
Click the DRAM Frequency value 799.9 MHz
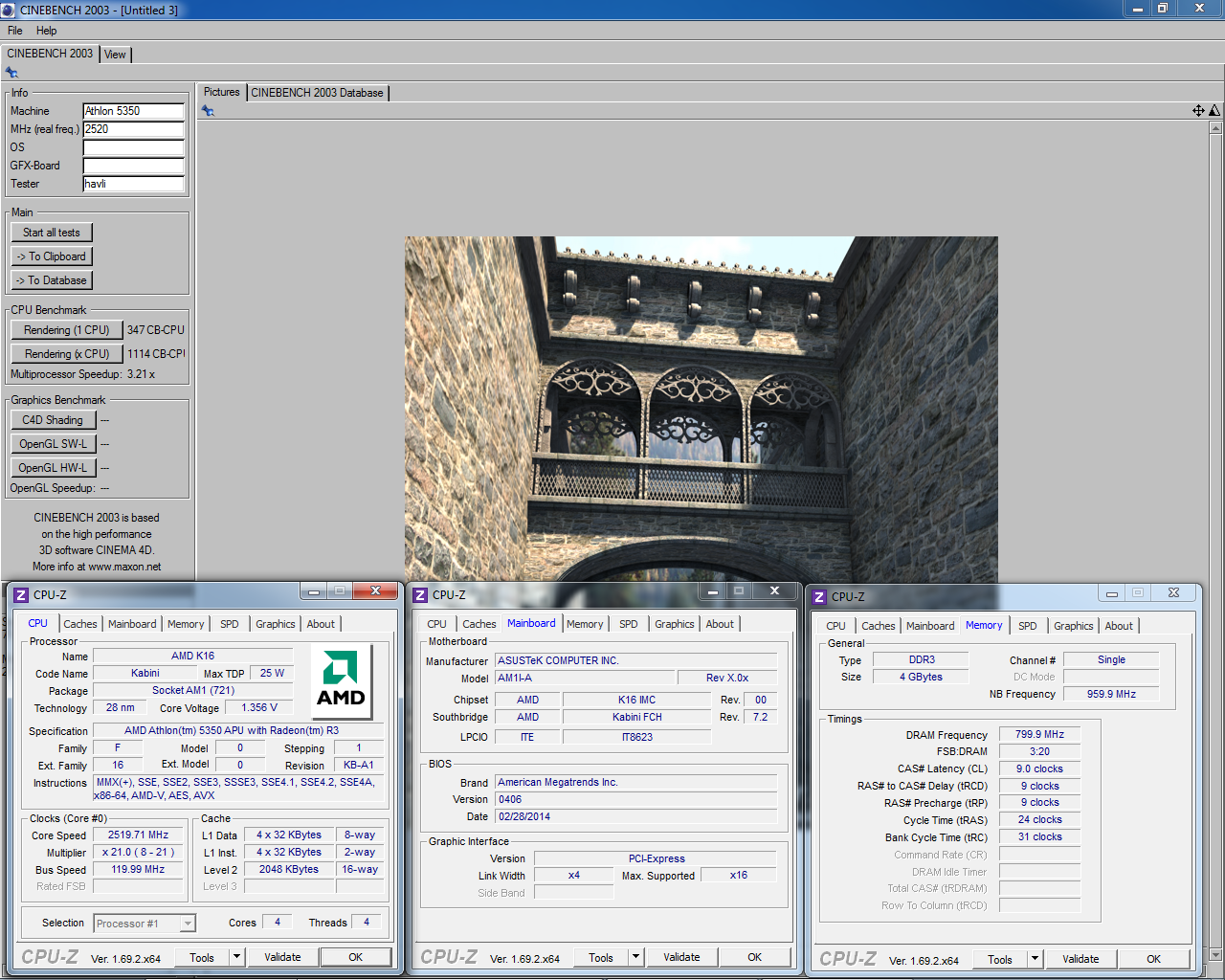pos(1039,734)
